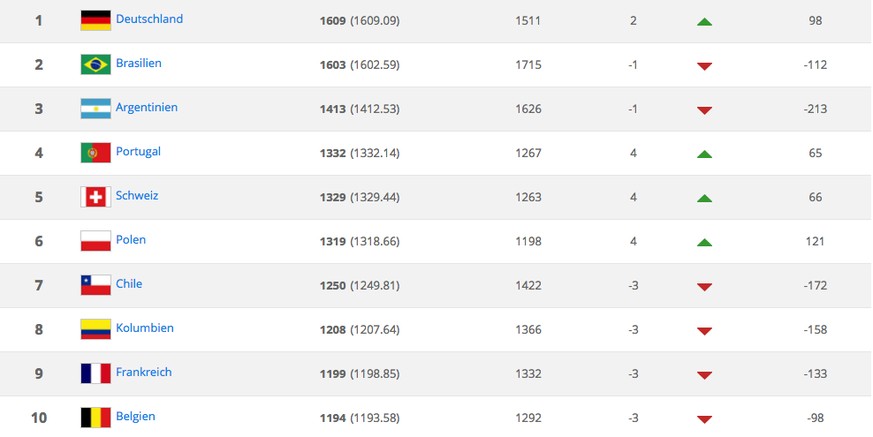
Task: Click the green up arrow for Deutschland
Action: coord(704,21)
